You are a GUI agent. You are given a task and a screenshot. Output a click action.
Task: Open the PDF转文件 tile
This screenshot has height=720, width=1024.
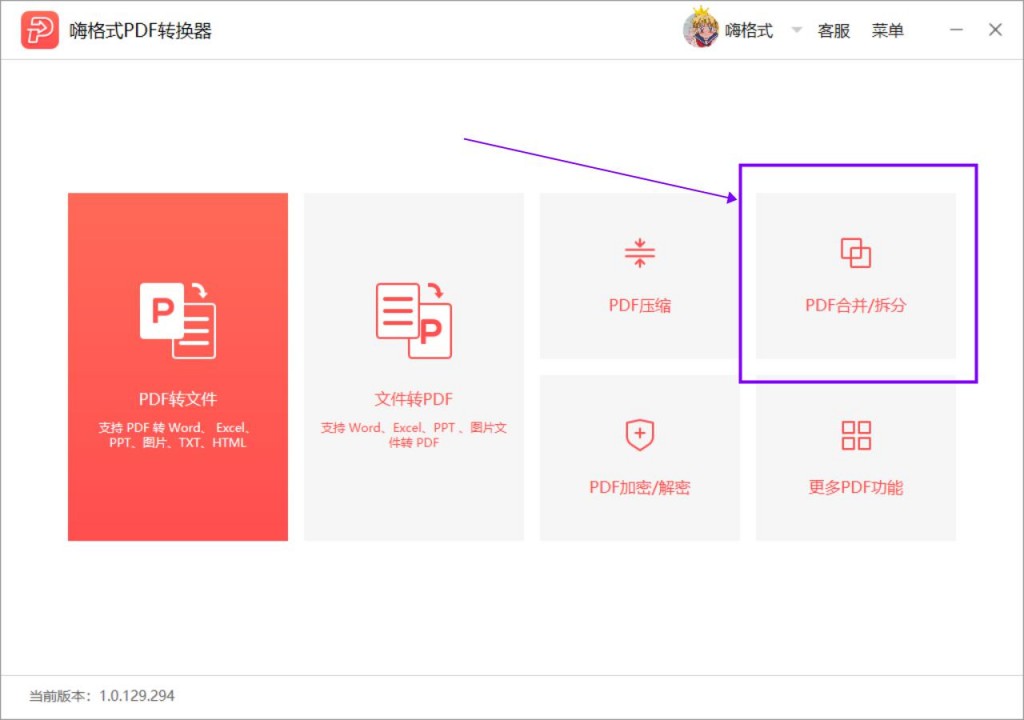click(x=178, y=367)
